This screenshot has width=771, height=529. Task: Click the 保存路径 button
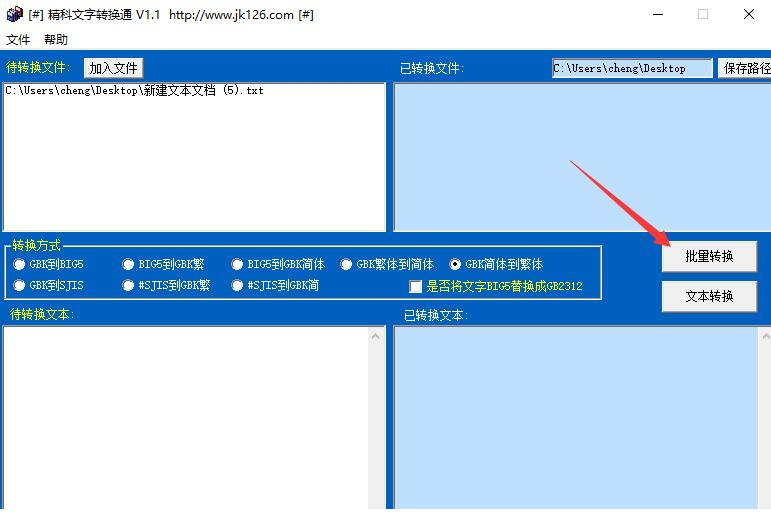(x=744, y=68)
